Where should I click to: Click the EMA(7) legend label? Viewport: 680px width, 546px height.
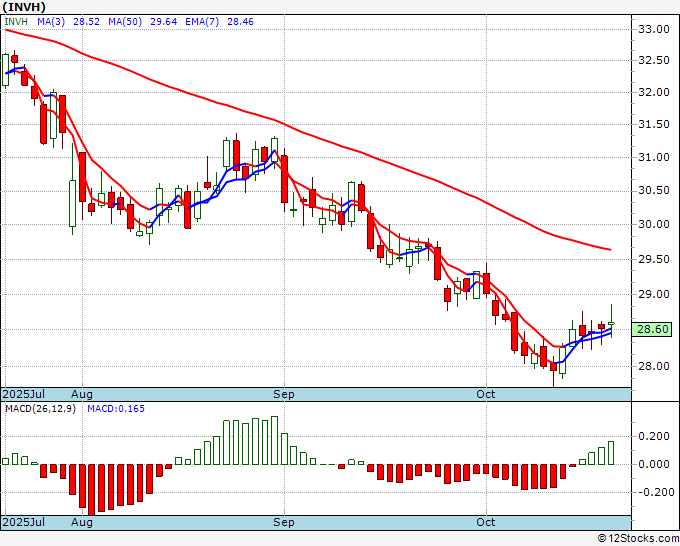(x=202, y=22)
